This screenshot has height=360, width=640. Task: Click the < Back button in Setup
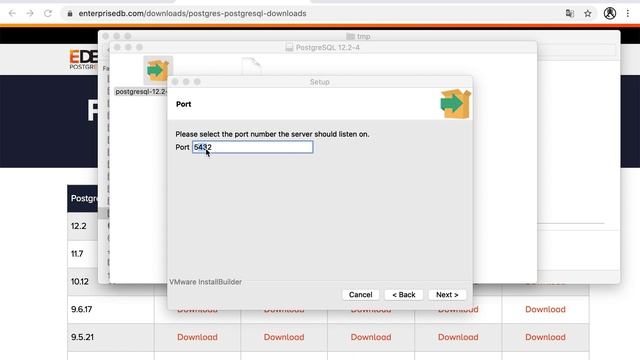tap(404, 295)
